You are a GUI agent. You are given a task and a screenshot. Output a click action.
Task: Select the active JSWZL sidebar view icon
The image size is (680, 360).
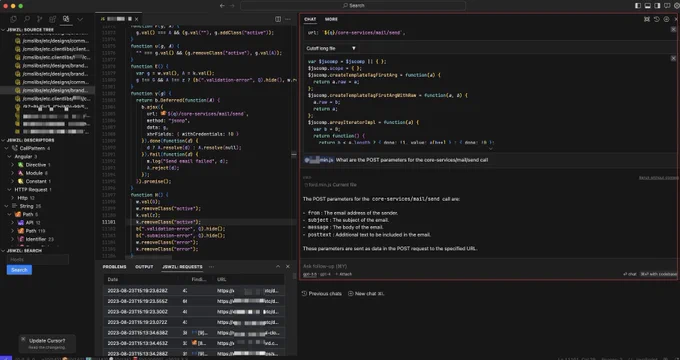(x=66, y=19)
